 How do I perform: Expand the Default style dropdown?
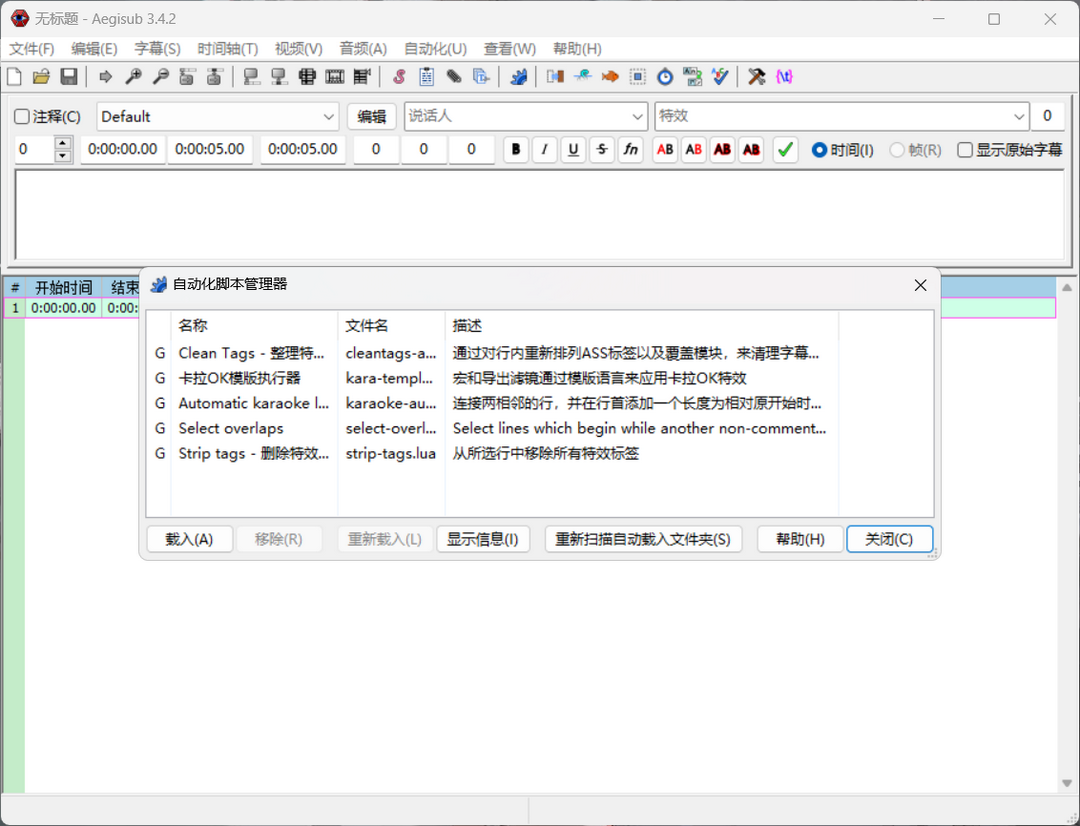click(329, 117)
